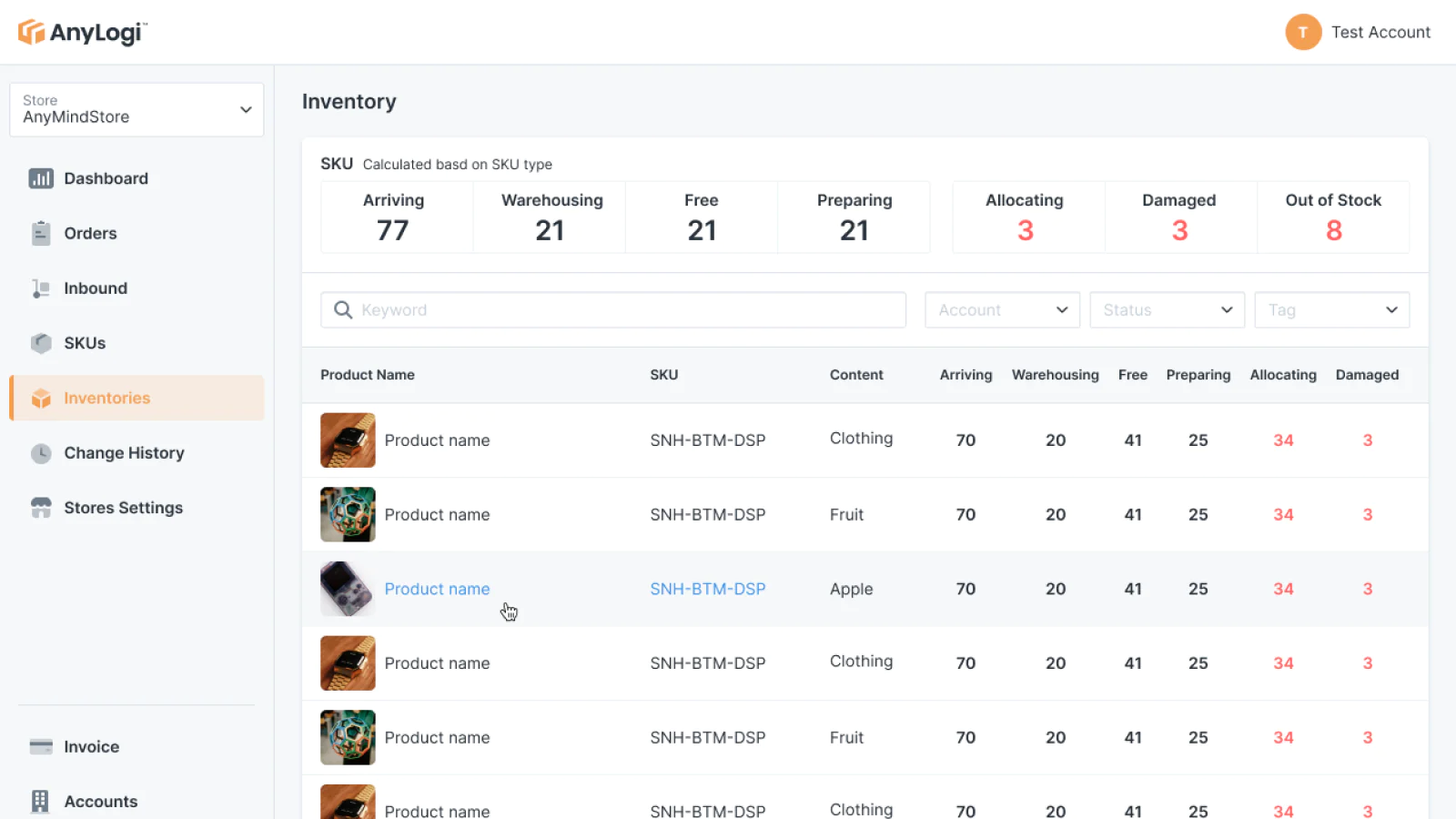This screenshot has width=1456, height=819.
Task: Click the Invoice card icon
Action: tap(41, 747)
